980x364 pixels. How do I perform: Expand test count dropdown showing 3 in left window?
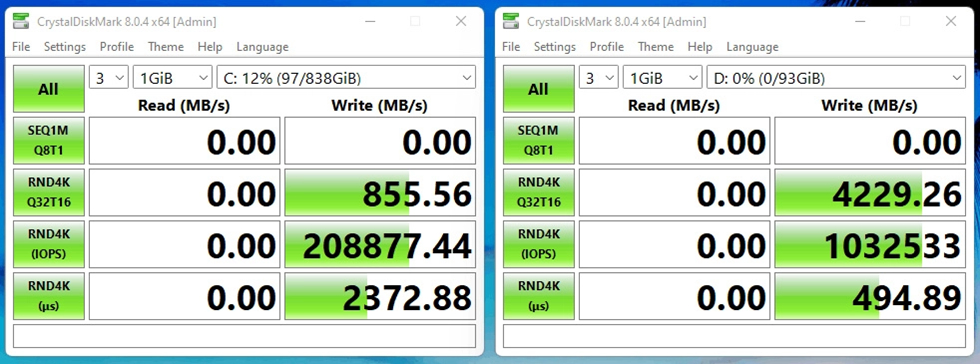point(109,78)
